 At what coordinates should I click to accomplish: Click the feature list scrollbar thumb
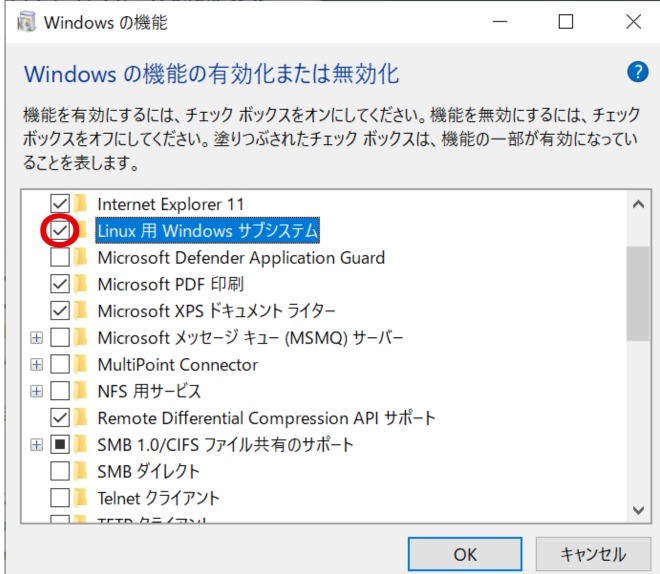click(638, 293)
